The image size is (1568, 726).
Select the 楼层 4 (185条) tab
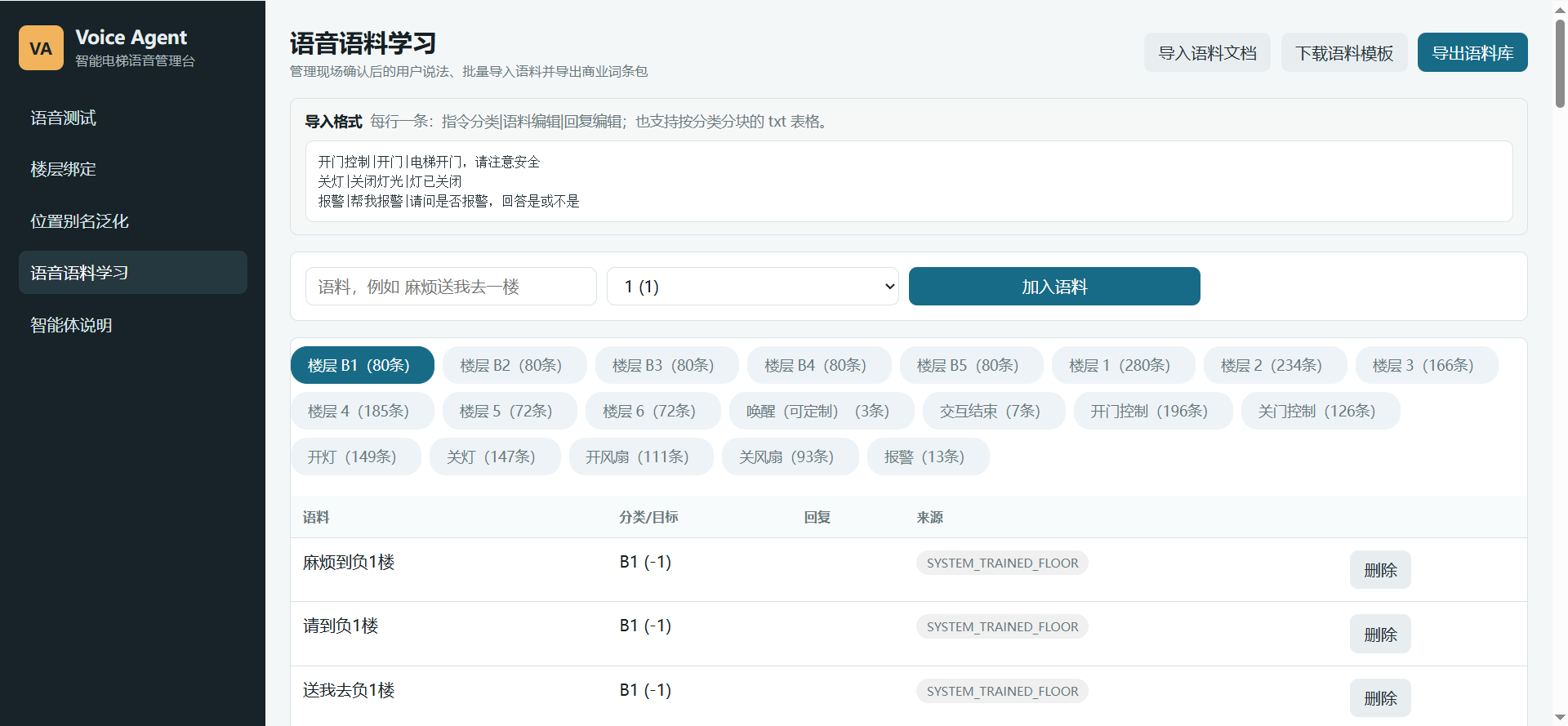(x=363, y=411)
